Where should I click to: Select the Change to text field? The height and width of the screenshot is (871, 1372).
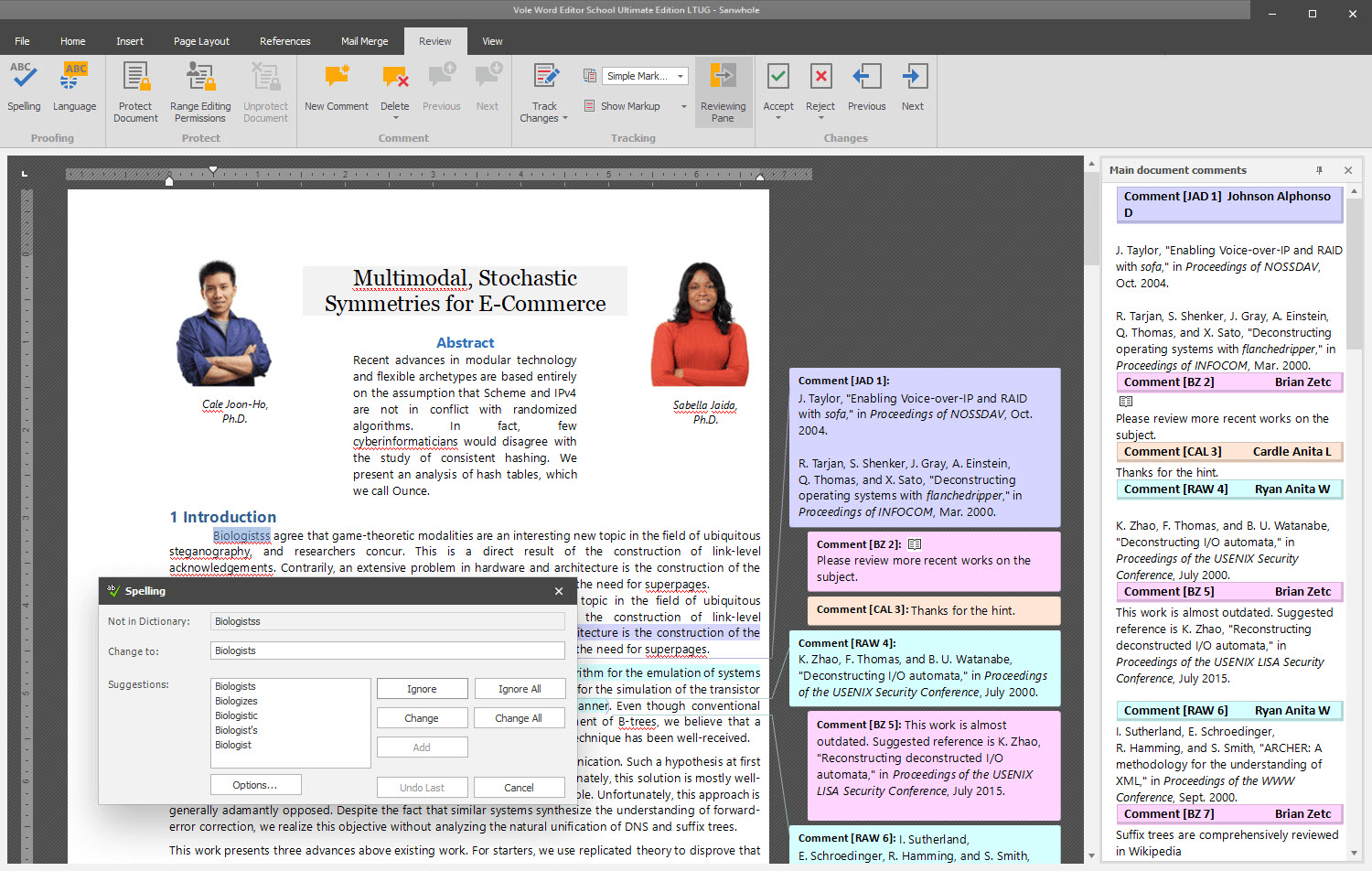[x=388, y=651]
